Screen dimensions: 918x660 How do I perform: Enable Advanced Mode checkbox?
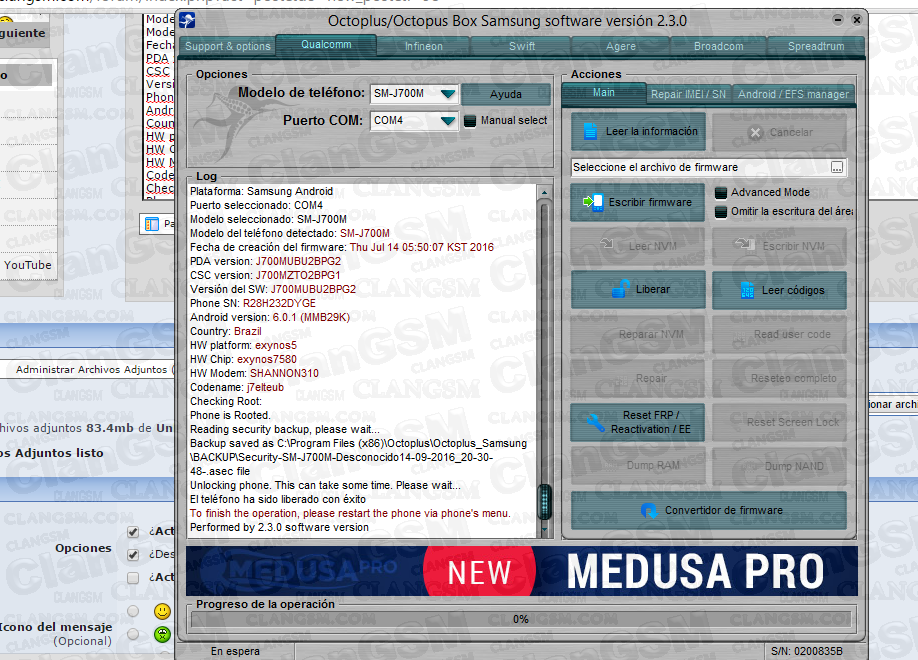click(x=721, y=193)
